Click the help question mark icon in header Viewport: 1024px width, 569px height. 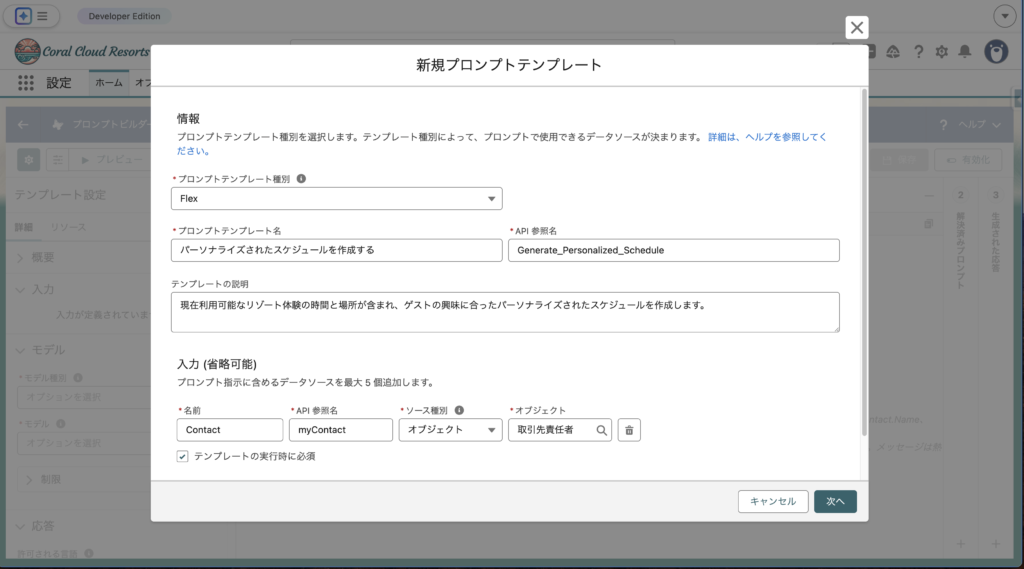[917, 52]
